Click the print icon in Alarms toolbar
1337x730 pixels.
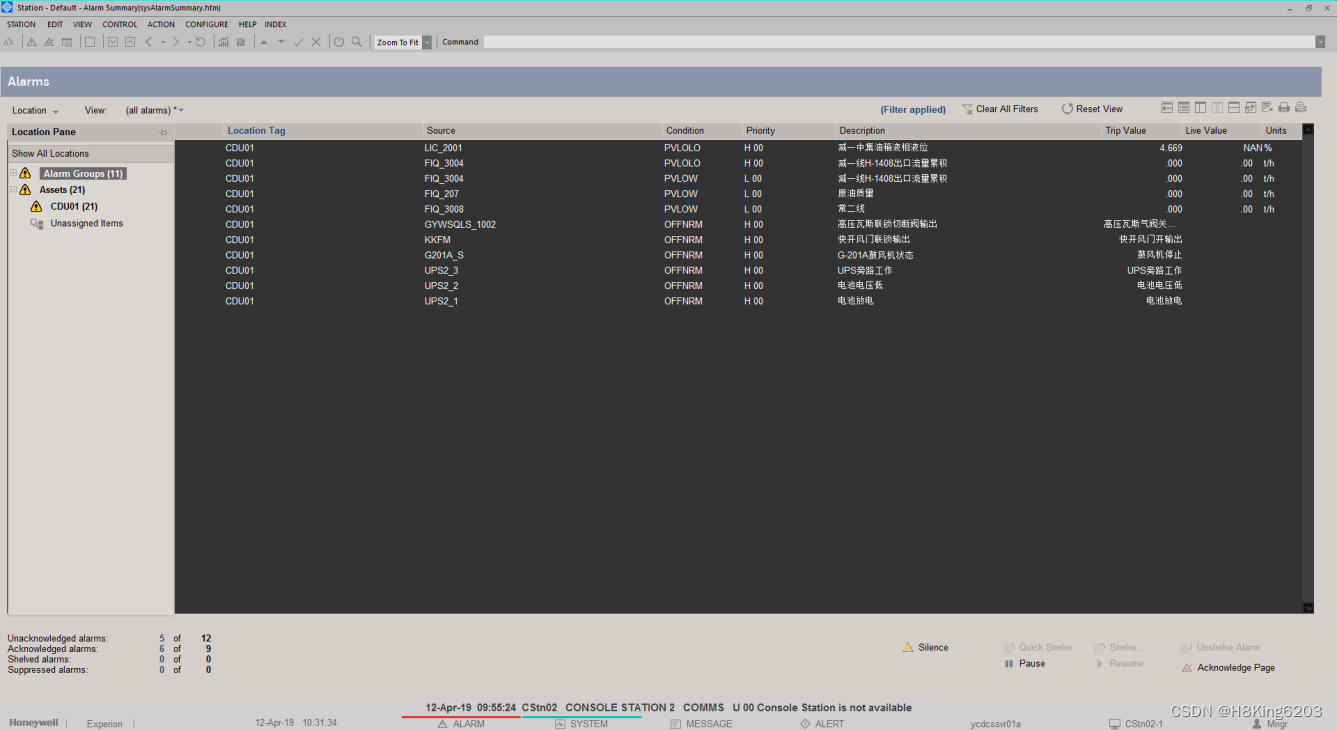coord(1284,108)
